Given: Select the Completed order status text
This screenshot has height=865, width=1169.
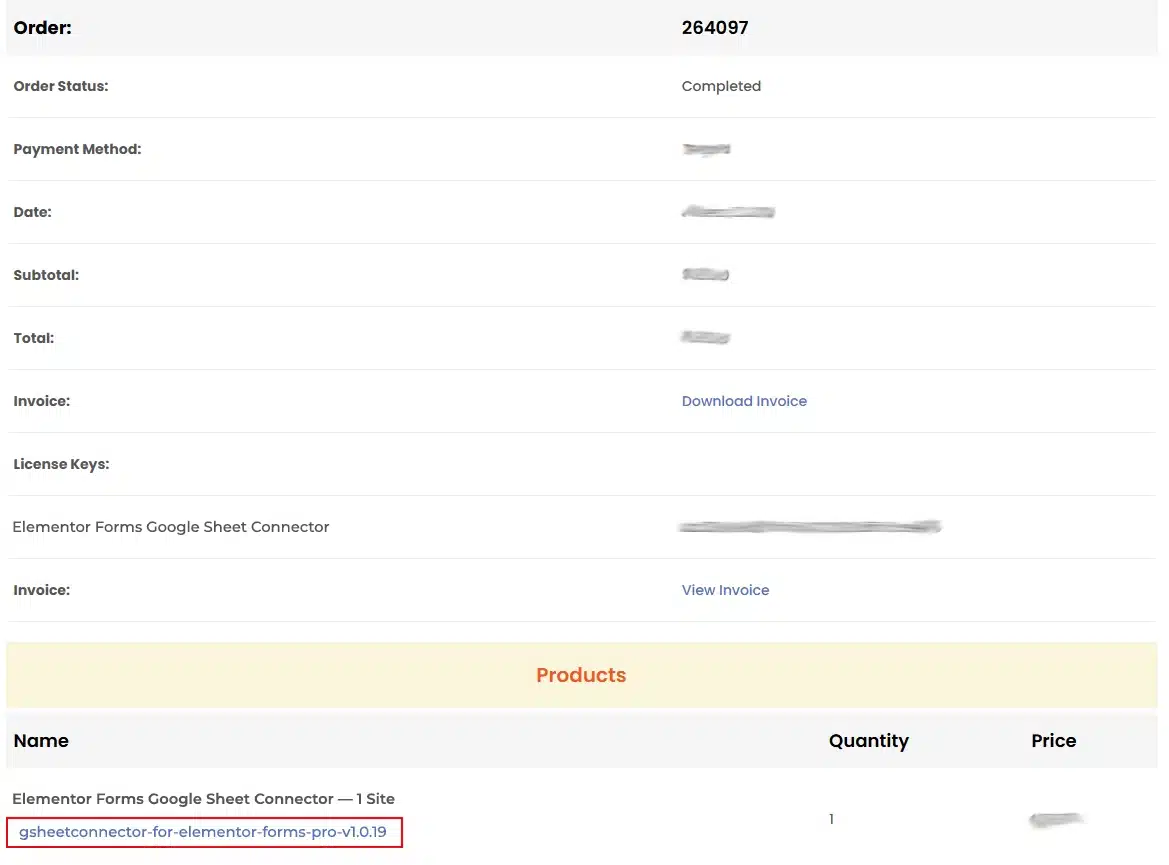Looking at the screenshot, I should 721,86.
